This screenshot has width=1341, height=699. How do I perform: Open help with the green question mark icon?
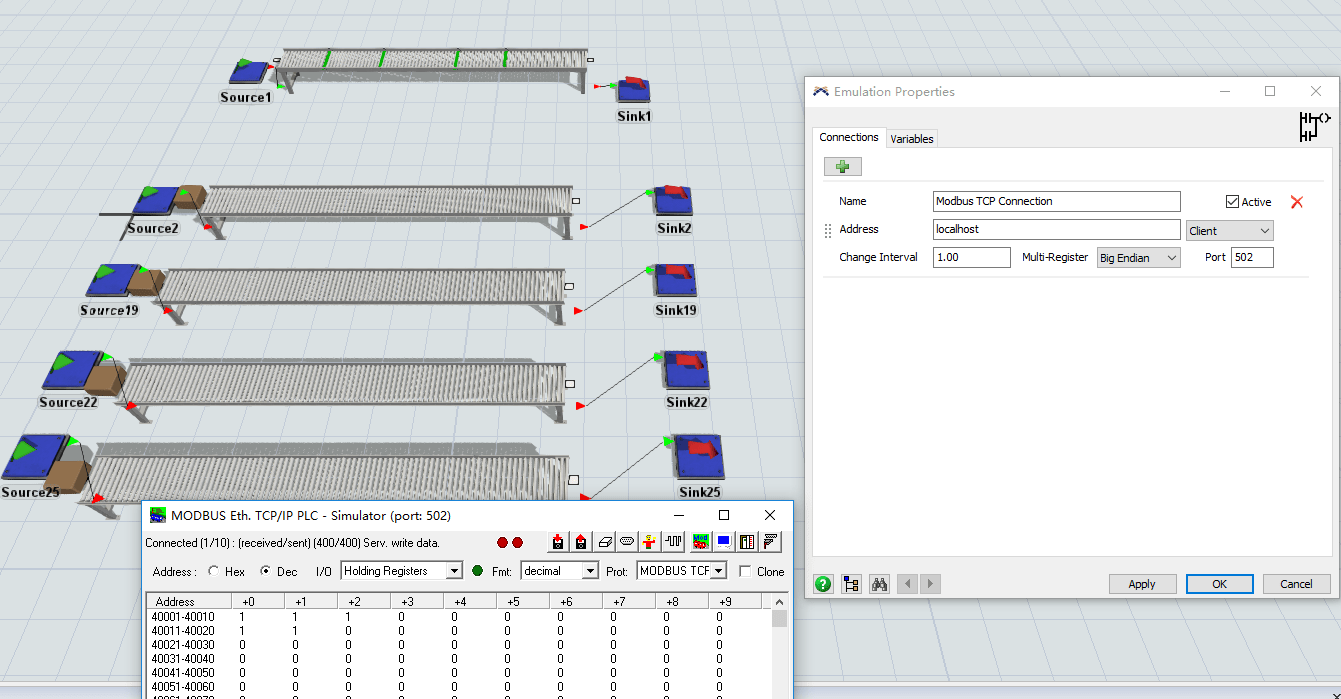click(822, 583)
